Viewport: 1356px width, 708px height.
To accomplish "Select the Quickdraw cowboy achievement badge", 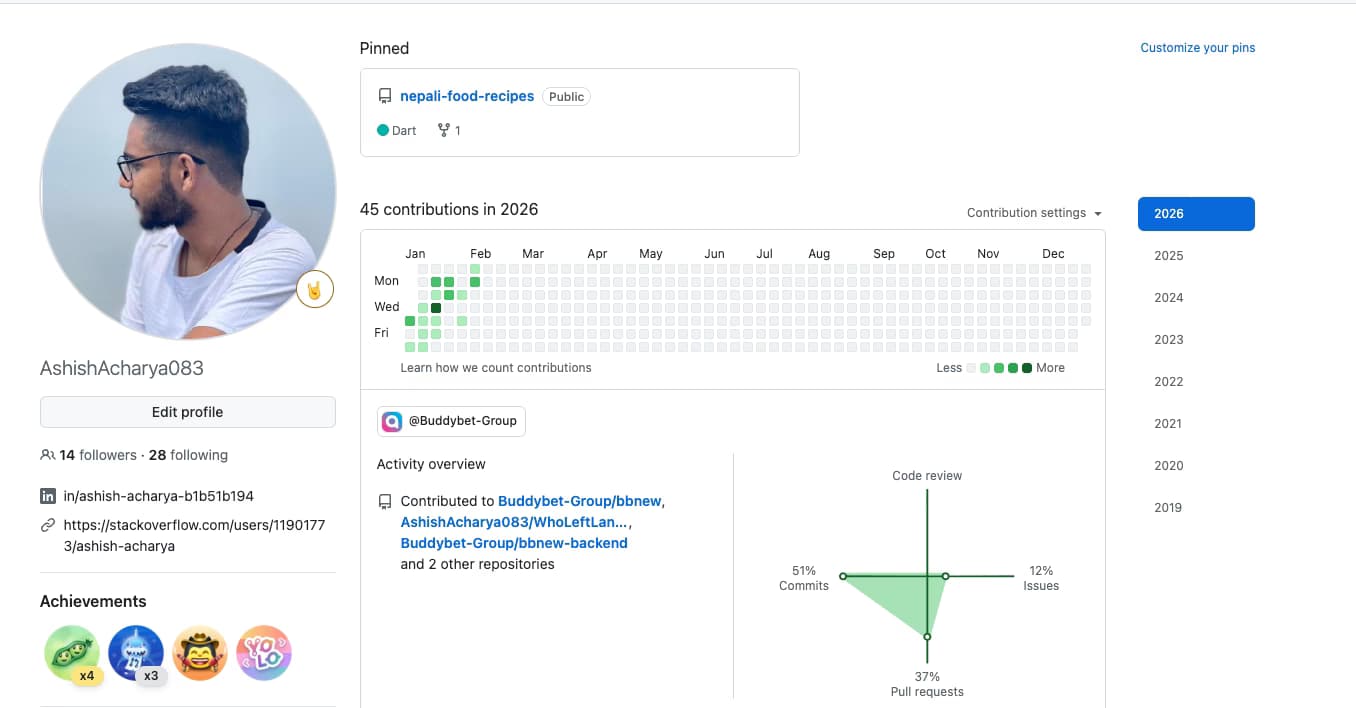I will pos(200,653).
